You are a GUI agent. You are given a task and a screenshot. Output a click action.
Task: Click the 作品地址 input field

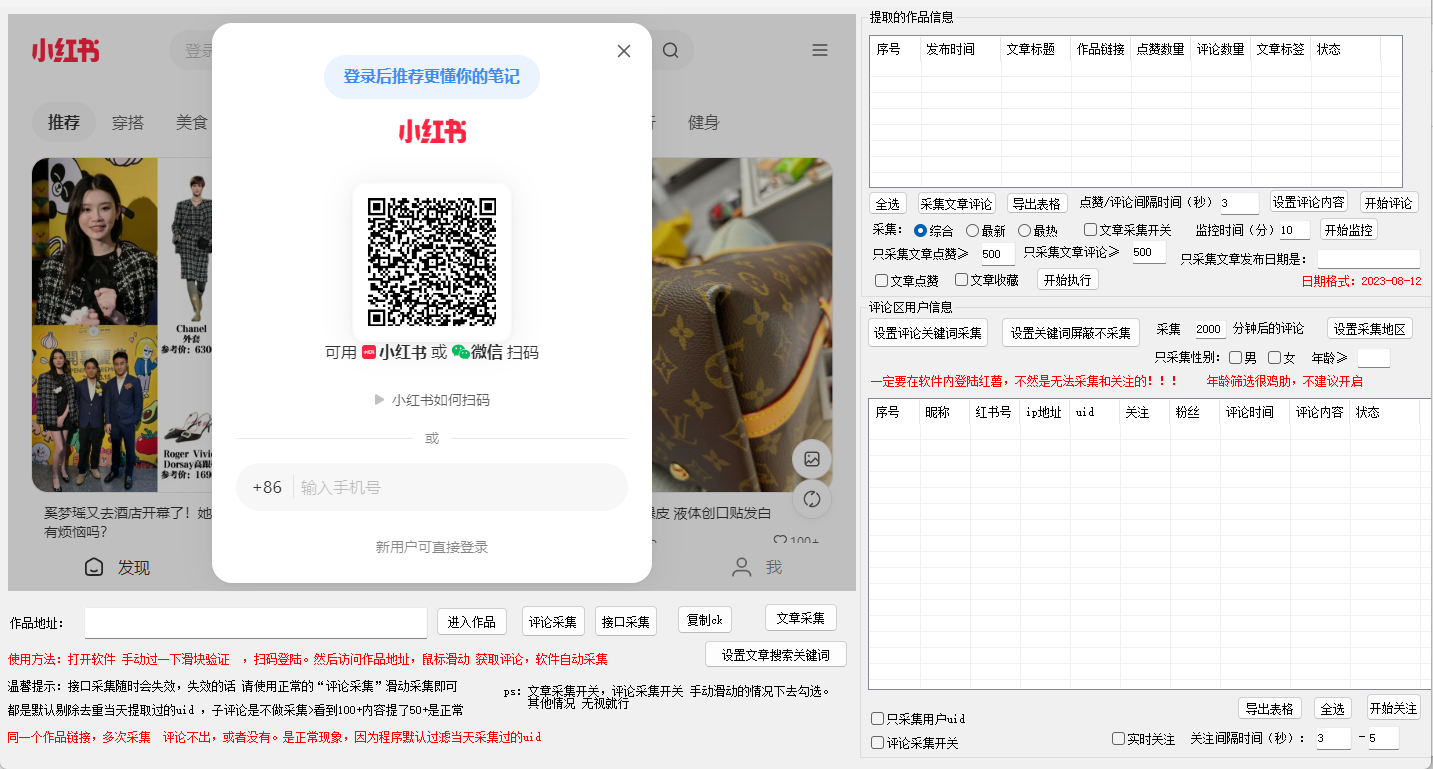[256, 623]
